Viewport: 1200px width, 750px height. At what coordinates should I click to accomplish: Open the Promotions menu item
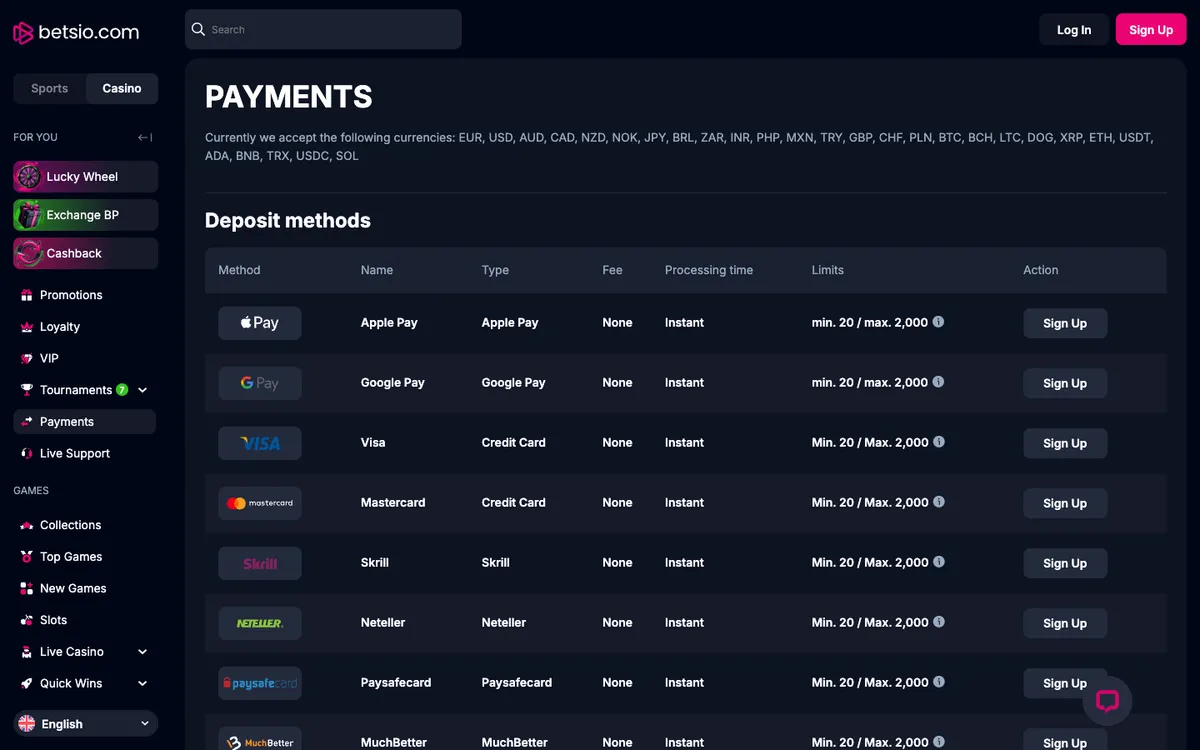pyautogui.click(x=85, y=295)
